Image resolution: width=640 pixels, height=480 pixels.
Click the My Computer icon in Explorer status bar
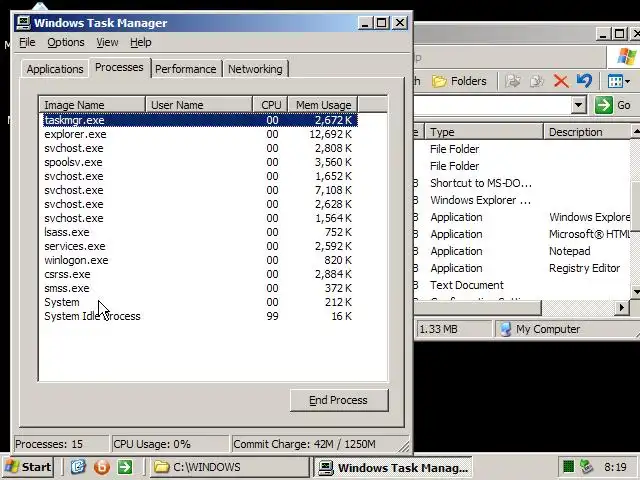pos(506,329)
